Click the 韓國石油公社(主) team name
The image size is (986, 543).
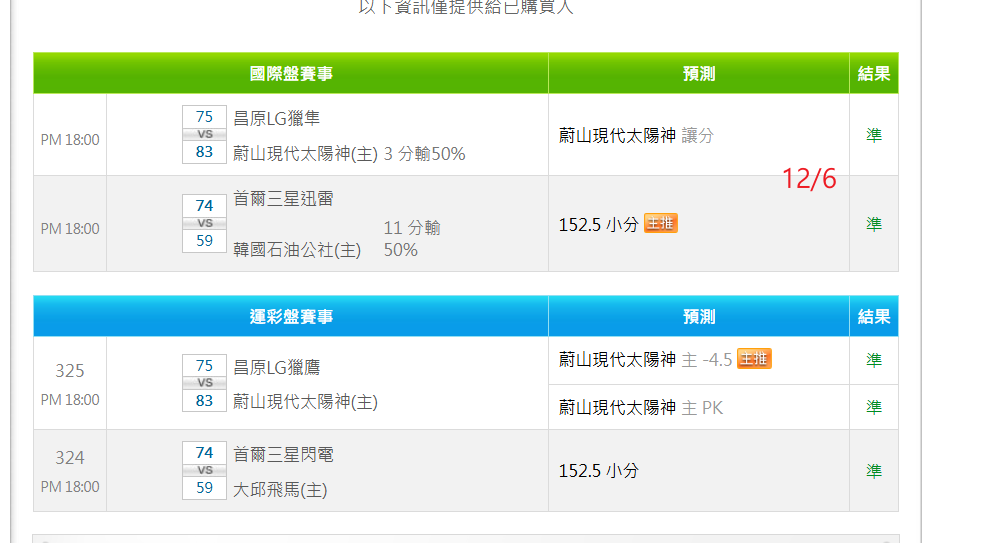(297, 249)
